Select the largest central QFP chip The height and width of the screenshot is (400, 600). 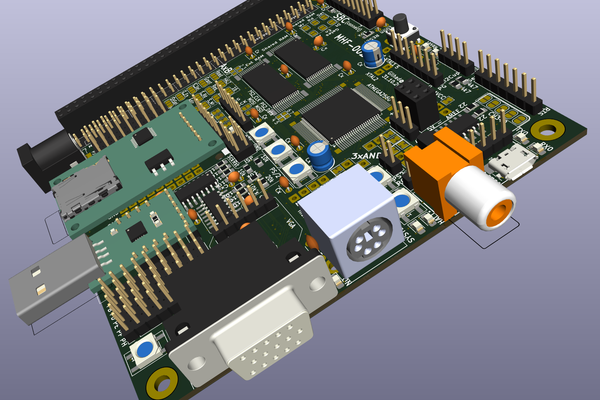click(x=345, y=110)
